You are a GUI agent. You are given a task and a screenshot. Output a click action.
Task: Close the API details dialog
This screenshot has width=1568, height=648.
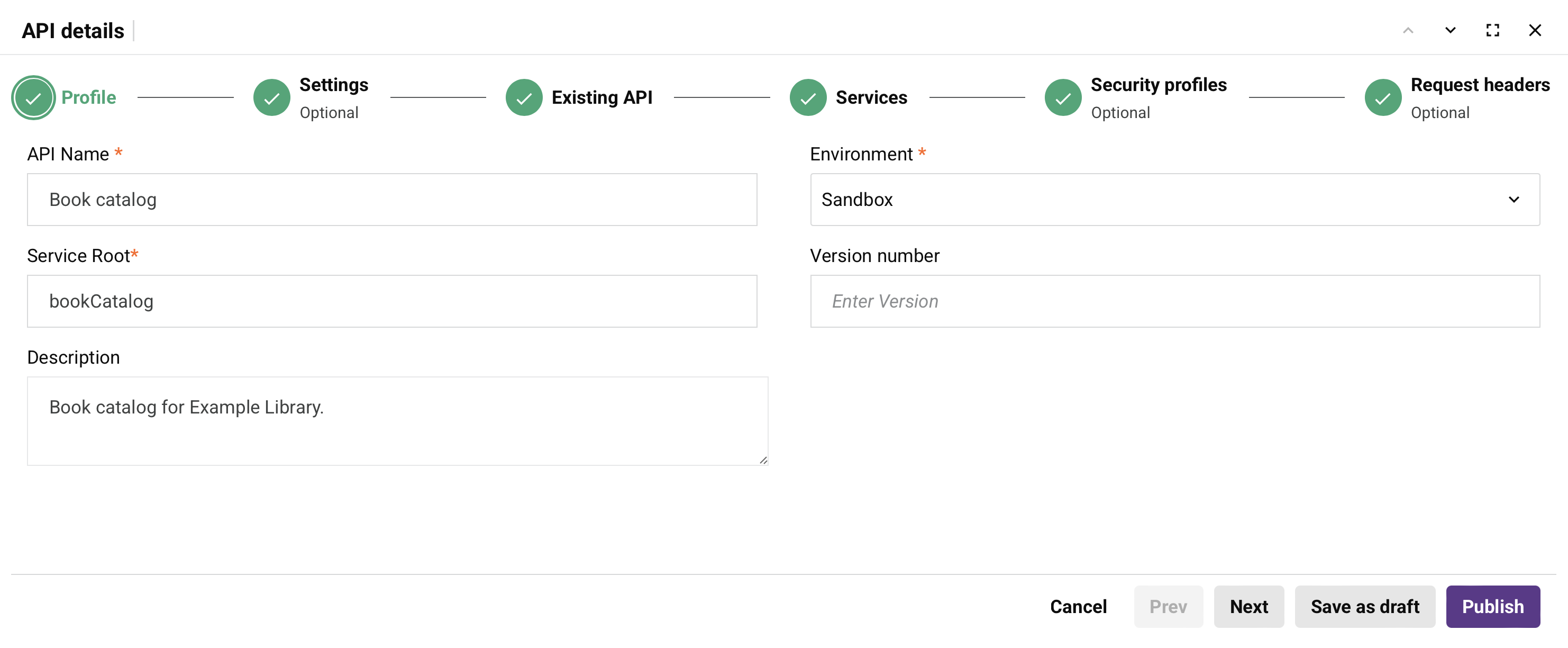pos(1535,31)
